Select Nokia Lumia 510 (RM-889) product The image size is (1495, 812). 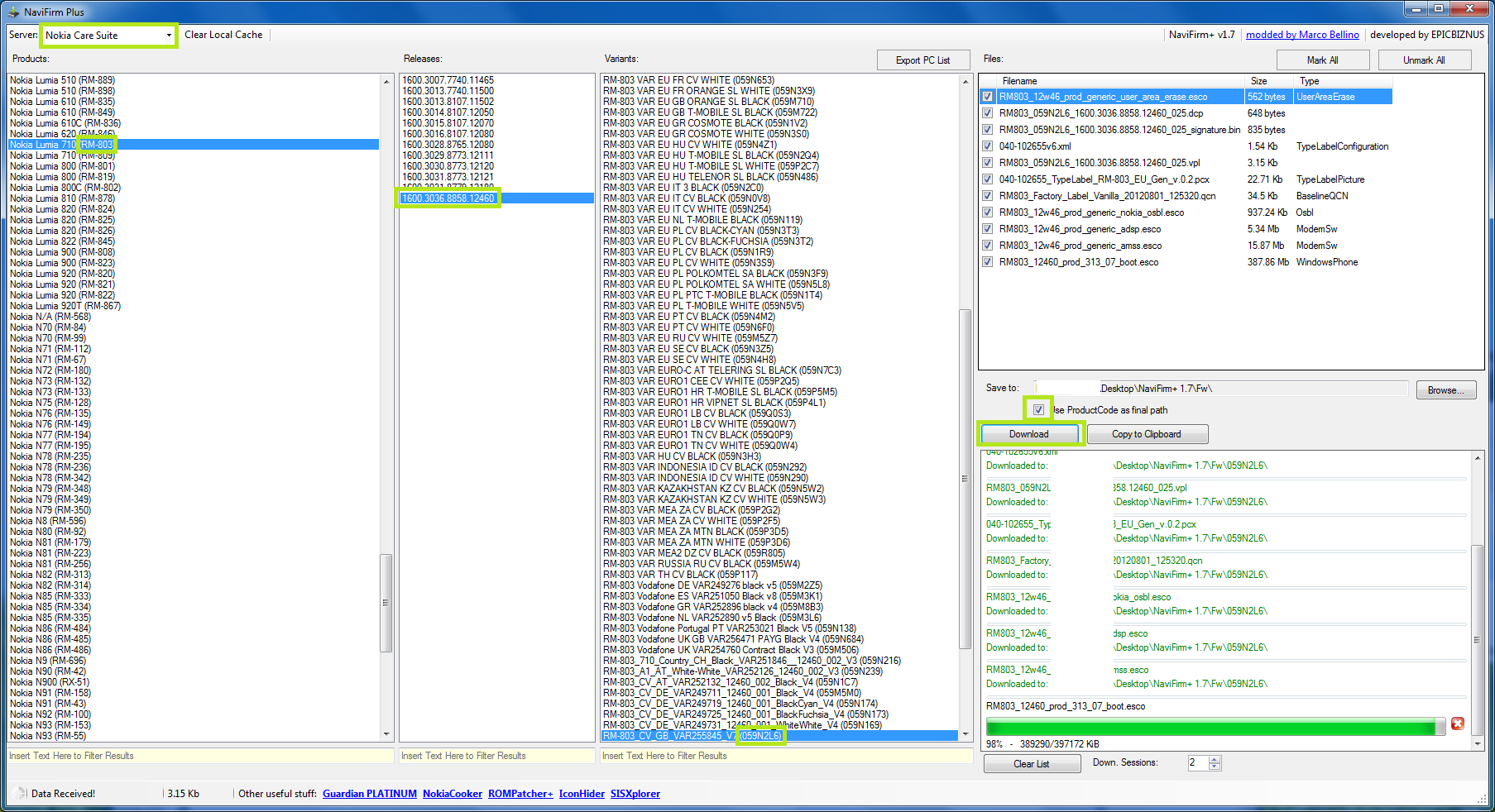pos(62,80)
